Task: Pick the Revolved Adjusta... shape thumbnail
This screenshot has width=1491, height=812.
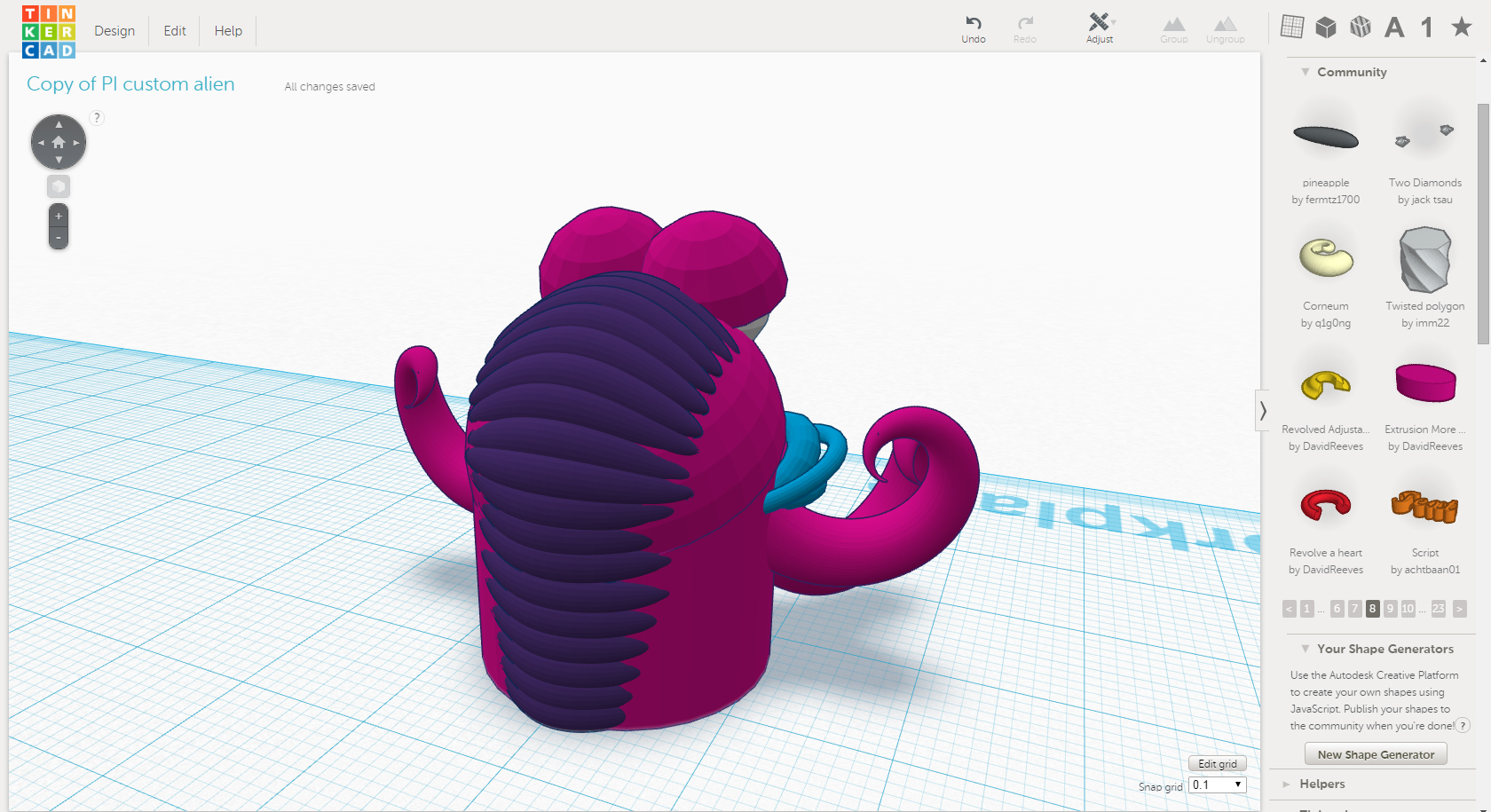Action: 1326,385
